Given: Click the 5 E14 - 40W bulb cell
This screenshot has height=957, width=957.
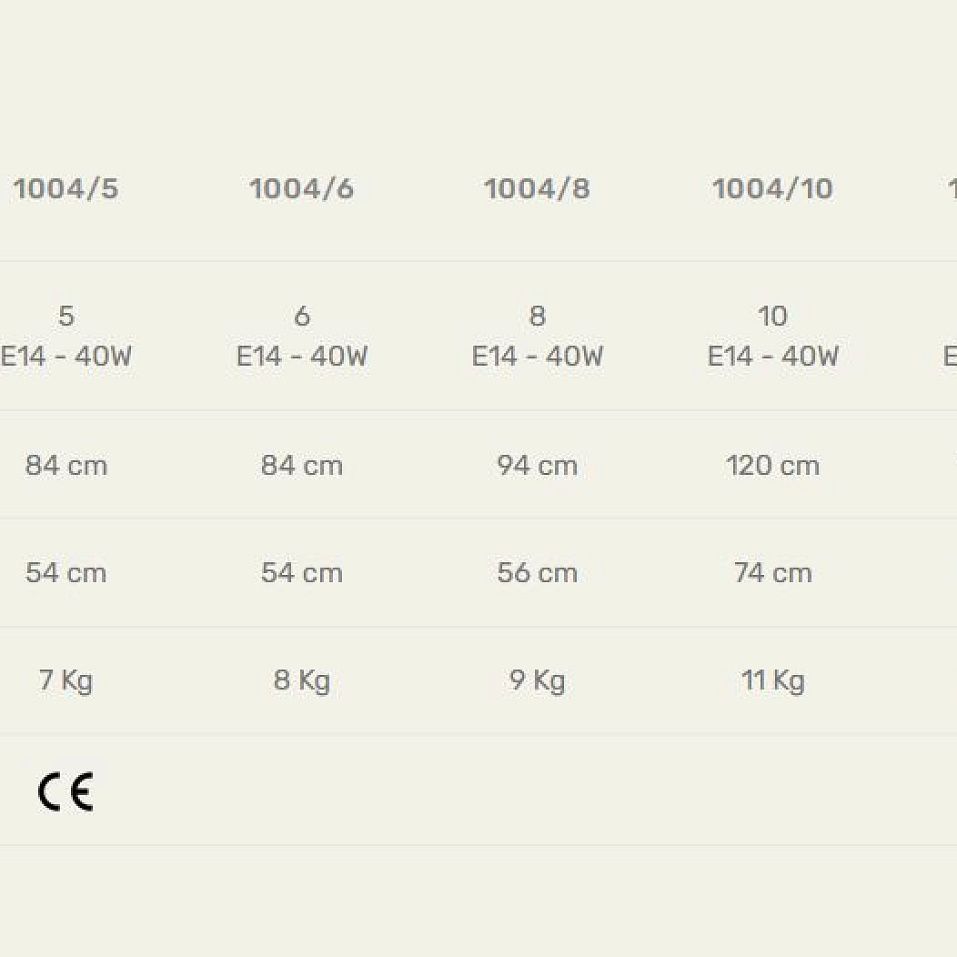Looking at the screenshot, I should 66,336.
